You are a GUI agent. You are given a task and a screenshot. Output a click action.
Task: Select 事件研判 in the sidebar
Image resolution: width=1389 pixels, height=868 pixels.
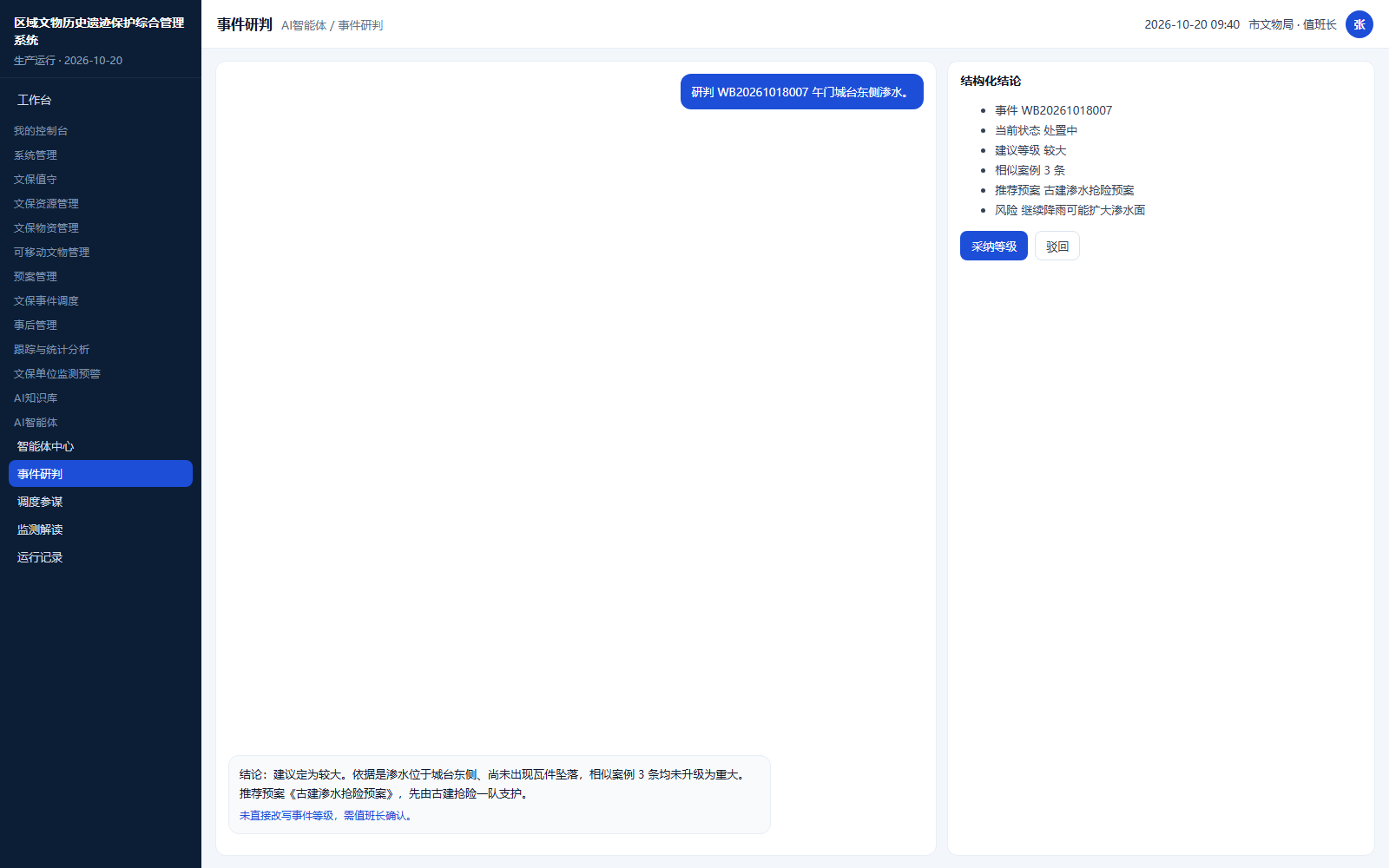pos(101,474)
